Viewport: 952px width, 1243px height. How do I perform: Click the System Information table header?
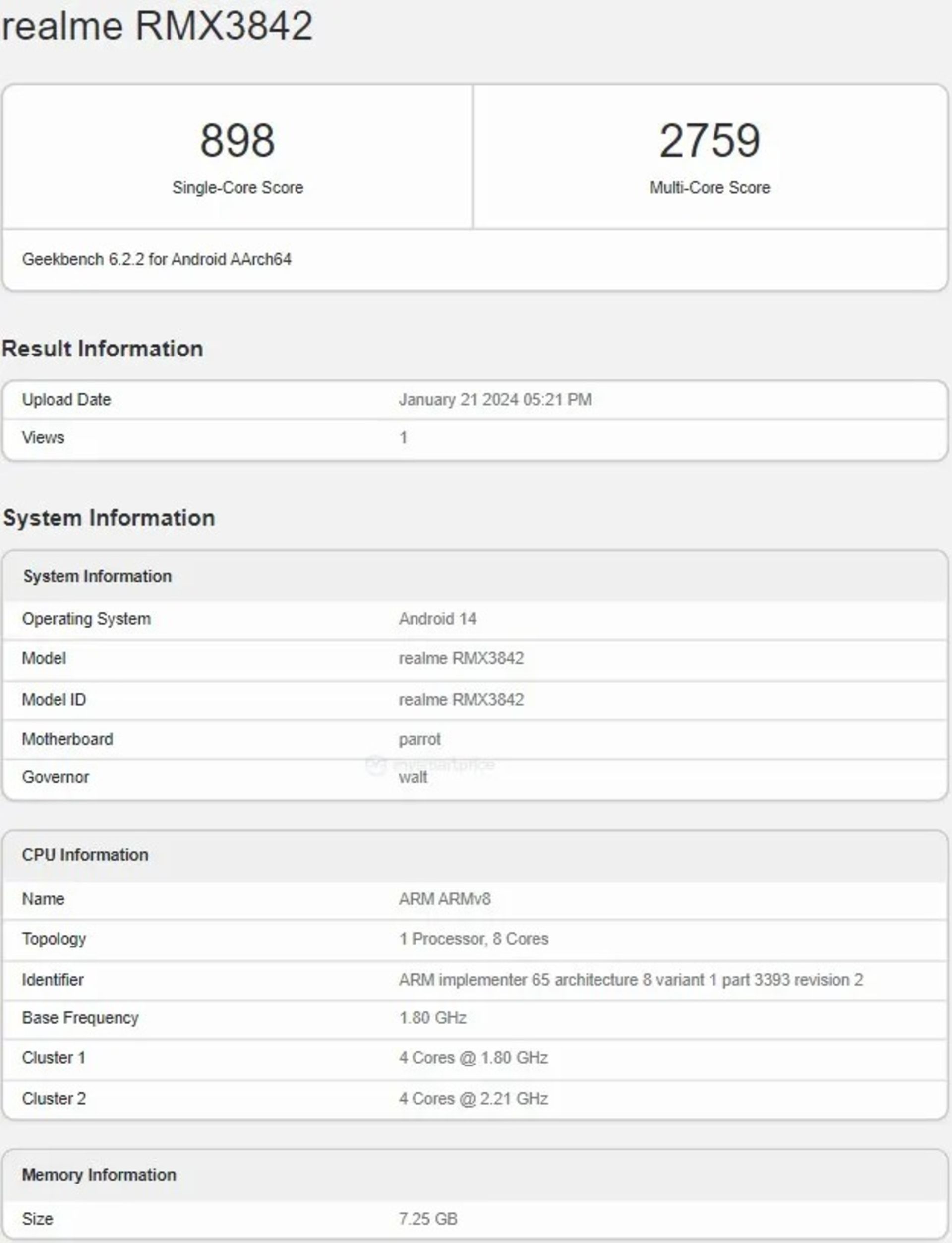tap(97, 576)
